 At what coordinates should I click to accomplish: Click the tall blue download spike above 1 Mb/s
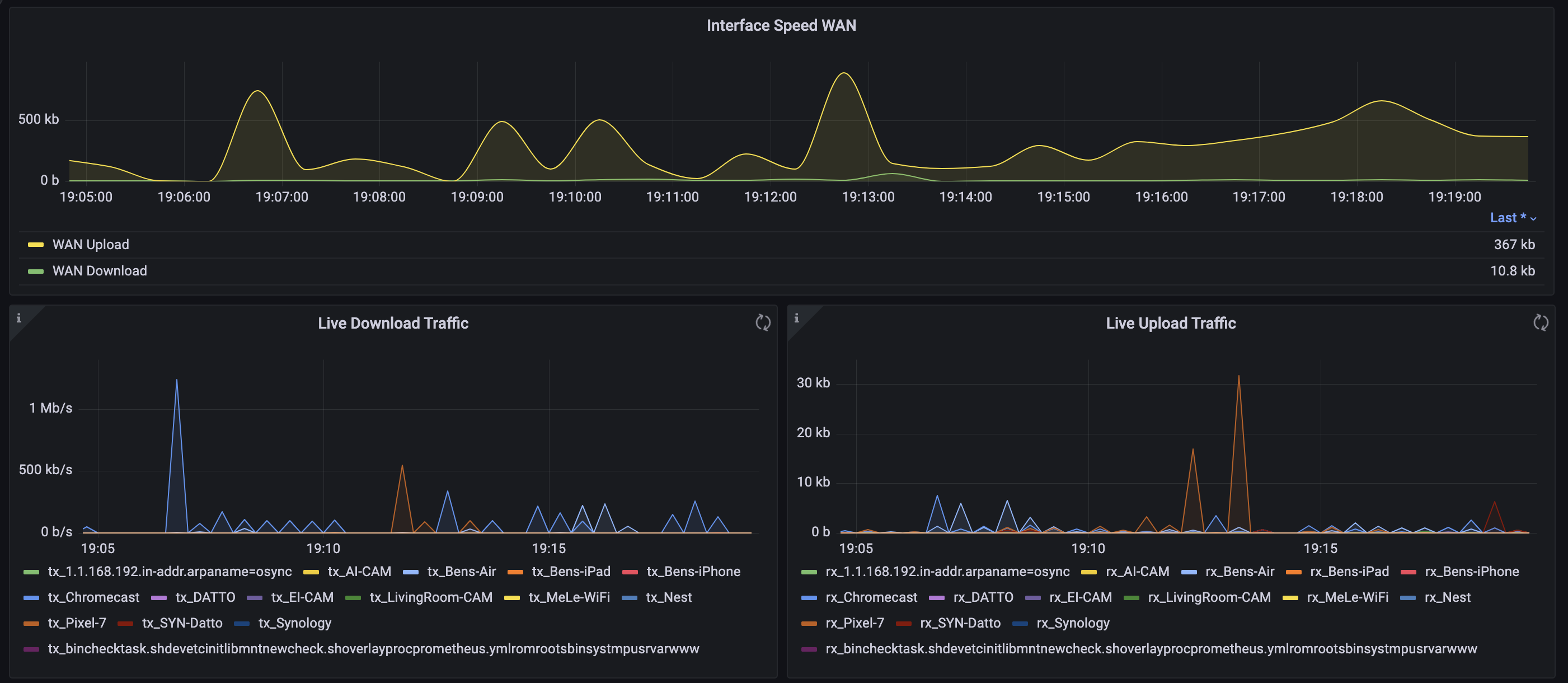(176, 381)
